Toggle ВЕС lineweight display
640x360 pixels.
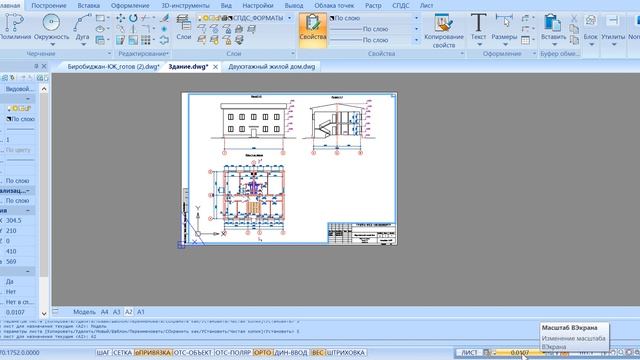318,353
